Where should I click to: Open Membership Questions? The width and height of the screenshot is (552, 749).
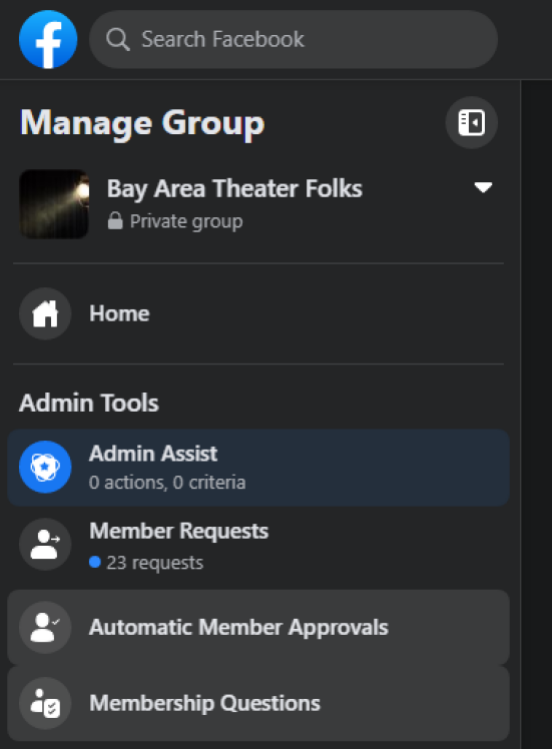(x=258, y=703)
